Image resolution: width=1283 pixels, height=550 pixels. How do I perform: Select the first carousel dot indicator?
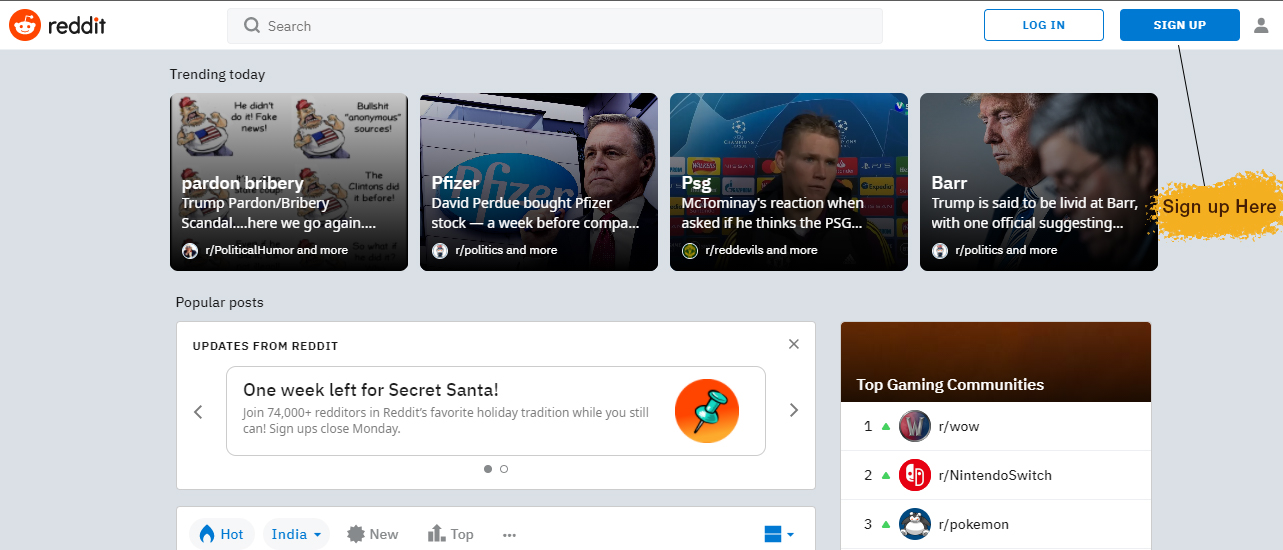(488, 468)
